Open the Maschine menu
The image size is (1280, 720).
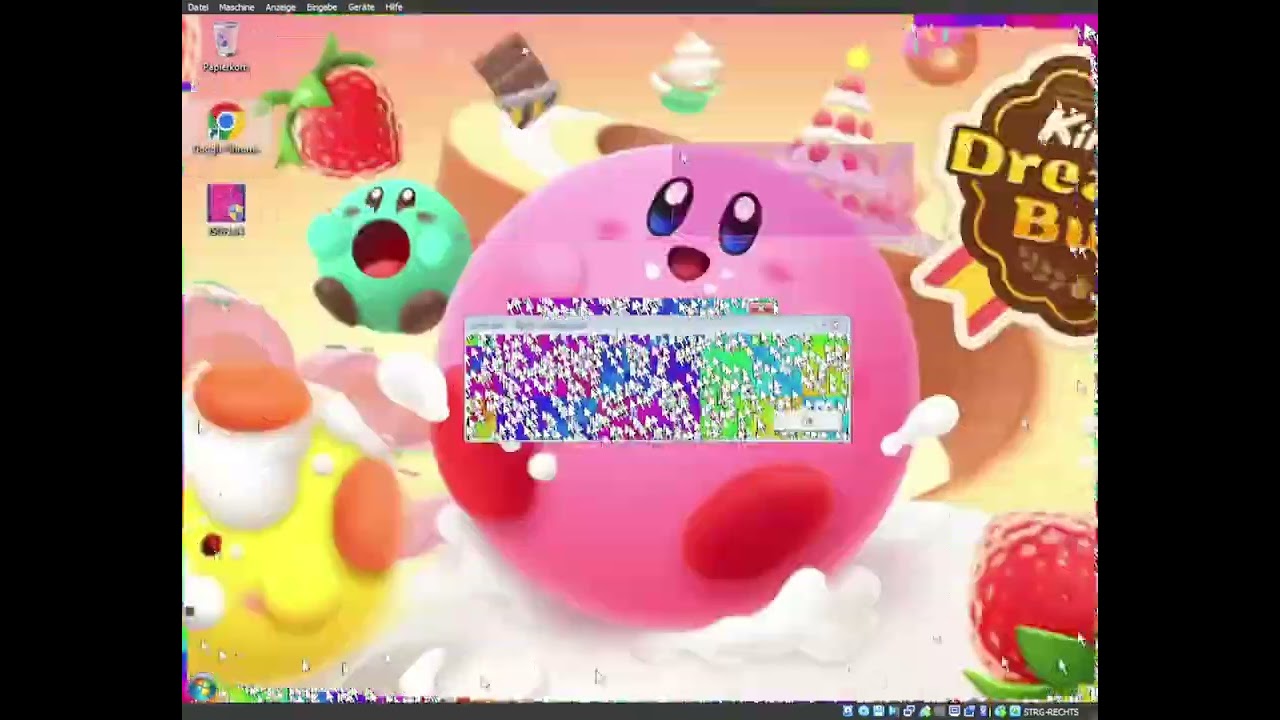(236, 7)
